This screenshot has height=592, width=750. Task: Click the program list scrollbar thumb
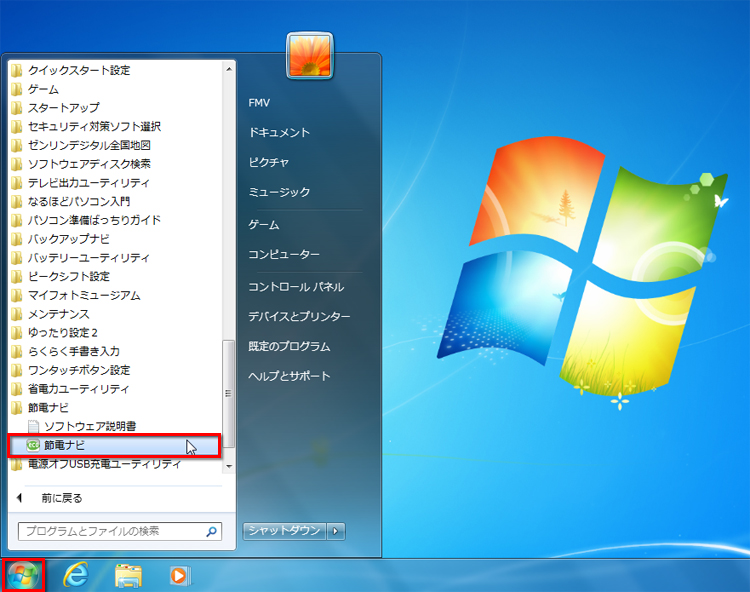[x=229, y=394]
